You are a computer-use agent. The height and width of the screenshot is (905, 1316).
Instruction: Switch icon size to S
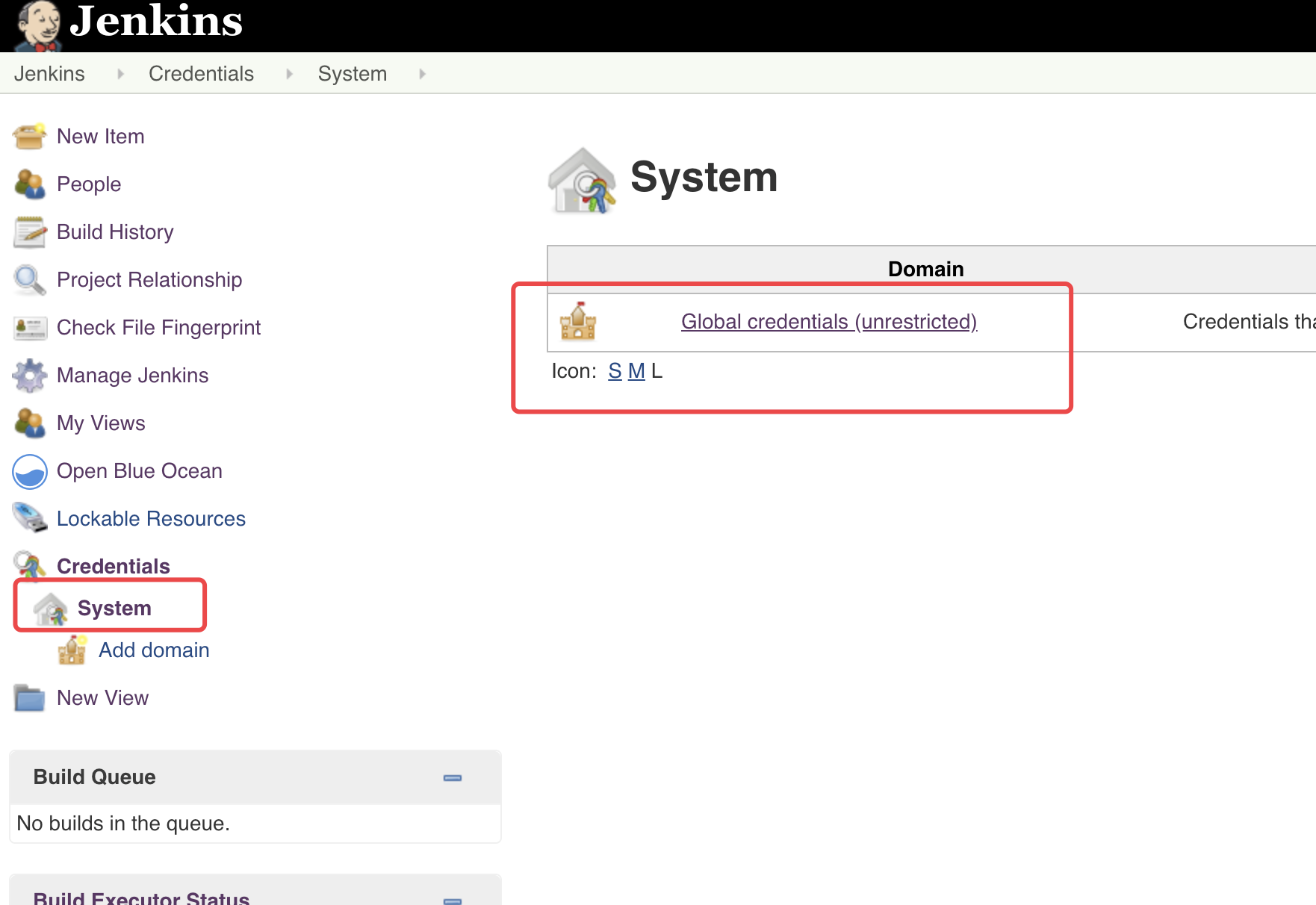pos(615,371)
